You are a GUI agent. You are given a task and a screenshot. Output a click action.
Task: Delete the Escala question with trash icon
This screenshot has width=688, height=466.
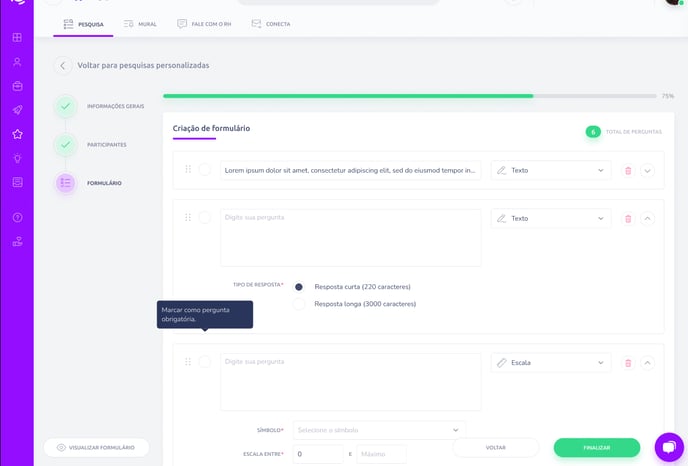point(628,363)
